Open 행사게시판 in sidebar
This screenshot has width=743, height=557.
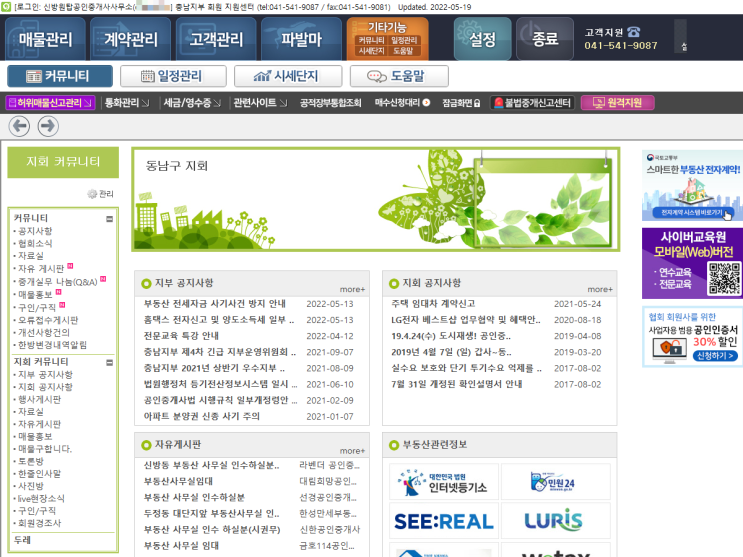[x=39, y=399]
